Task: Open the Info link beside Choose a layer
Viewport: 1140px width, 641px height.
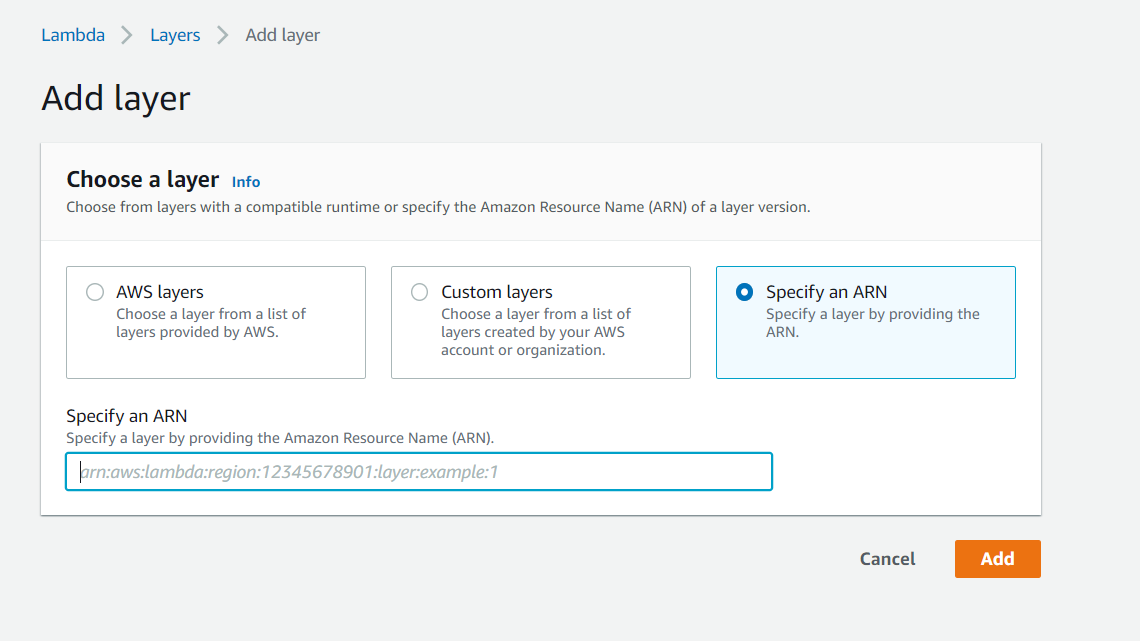Action: point(246,182)
